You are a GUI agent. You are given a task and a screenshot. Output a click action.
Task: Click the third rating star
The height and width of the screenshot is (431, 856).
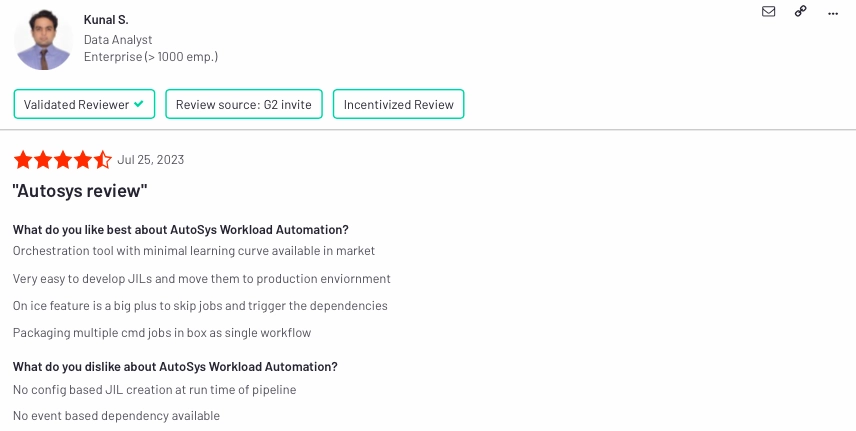(x=63, y=160)
